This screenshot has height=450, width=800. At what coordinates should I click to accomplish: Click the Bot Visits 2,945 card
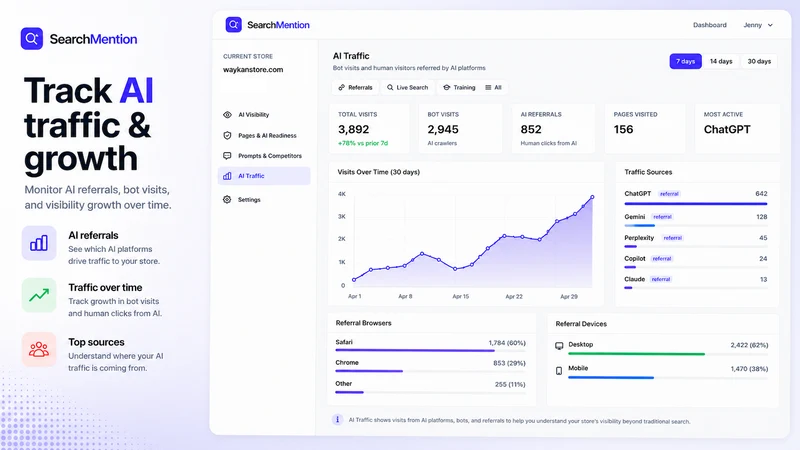tap(460, 129)
